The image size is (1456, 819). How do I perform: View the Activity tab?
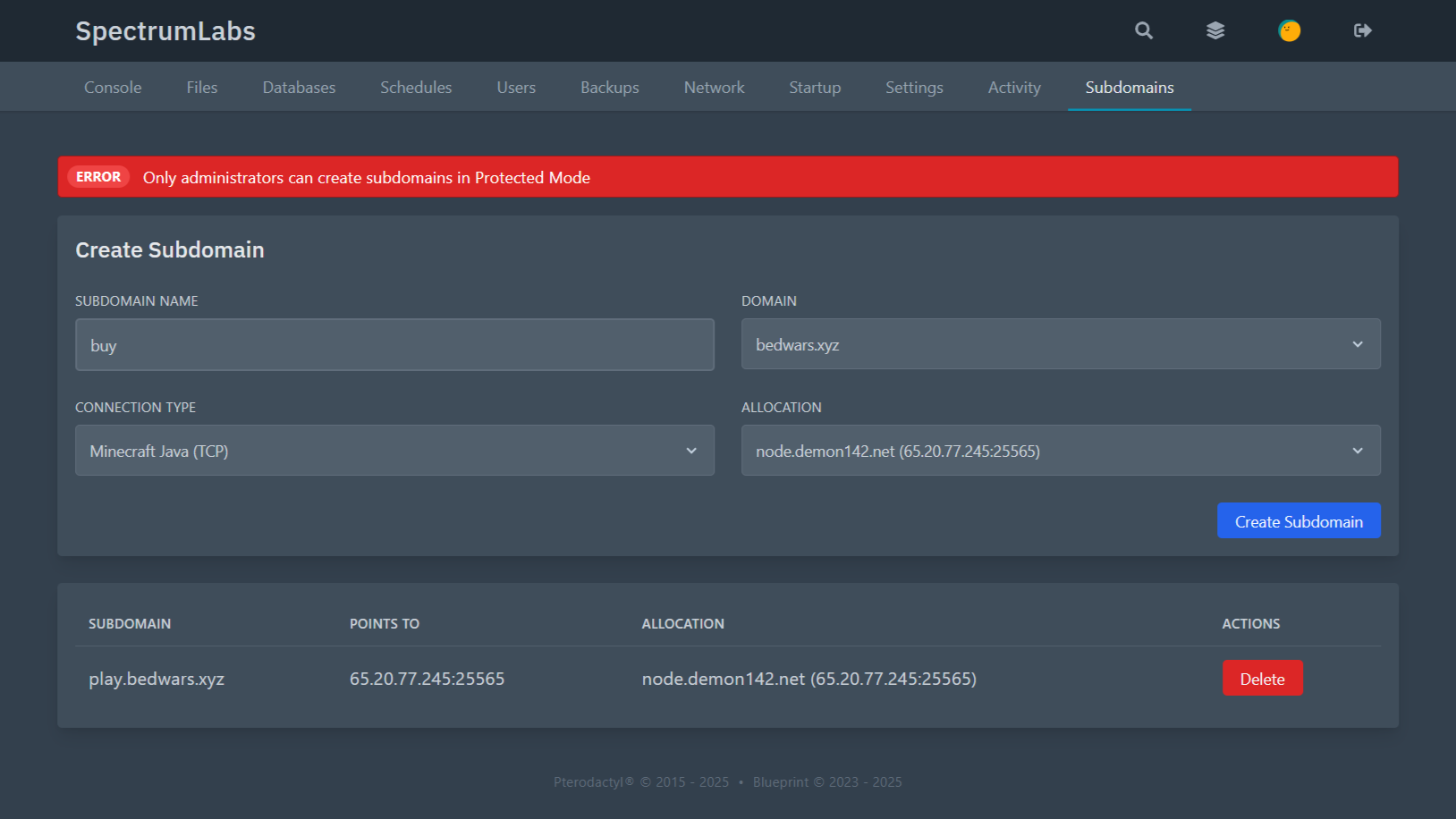[1014, 88]
